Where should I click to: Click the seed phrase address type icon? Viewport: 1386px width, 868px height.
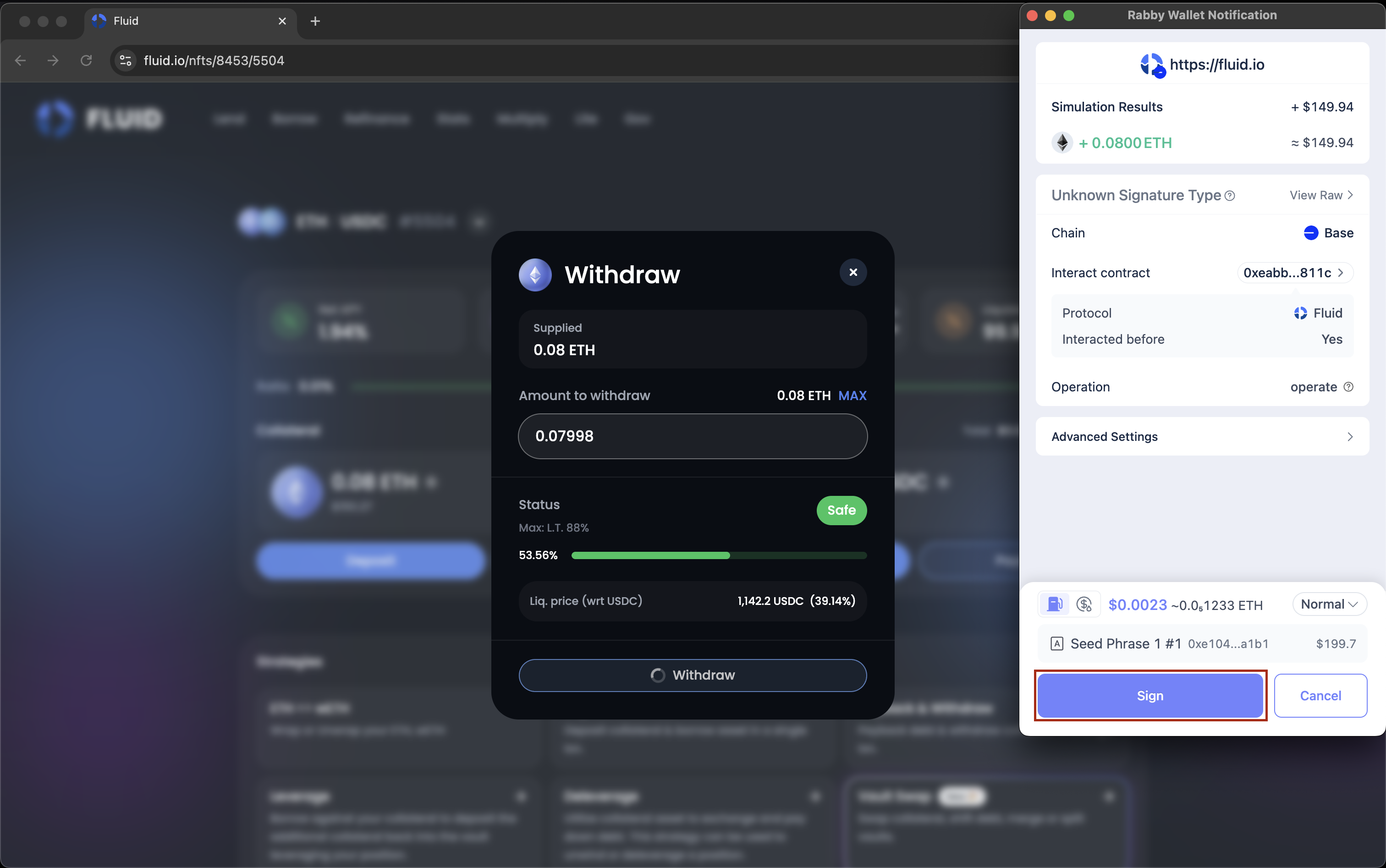click(x=1056, y=643)
